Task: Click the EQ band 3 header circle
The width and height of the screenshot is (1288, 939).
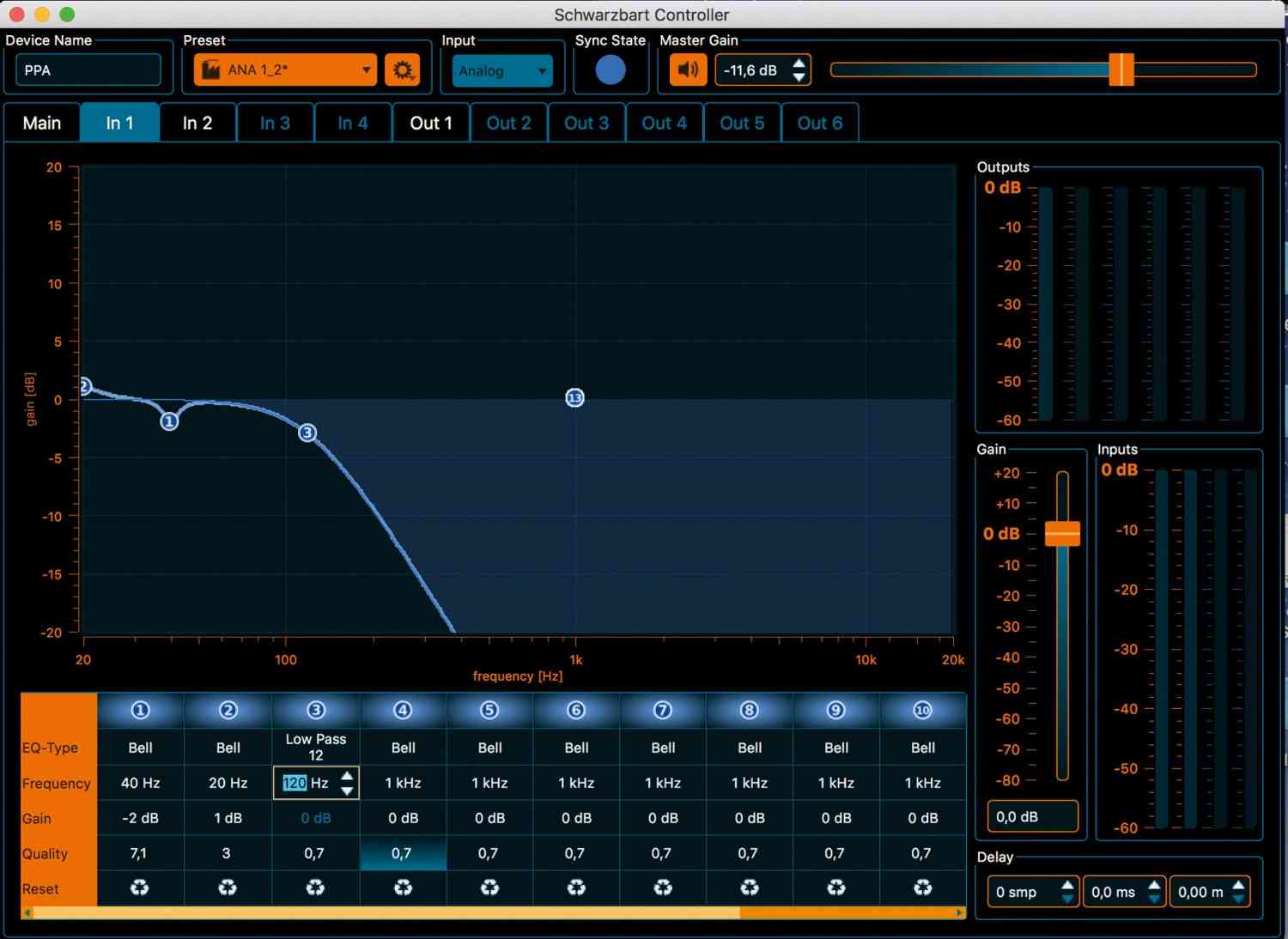Action: pyautogui.click(x=316, y=711)
